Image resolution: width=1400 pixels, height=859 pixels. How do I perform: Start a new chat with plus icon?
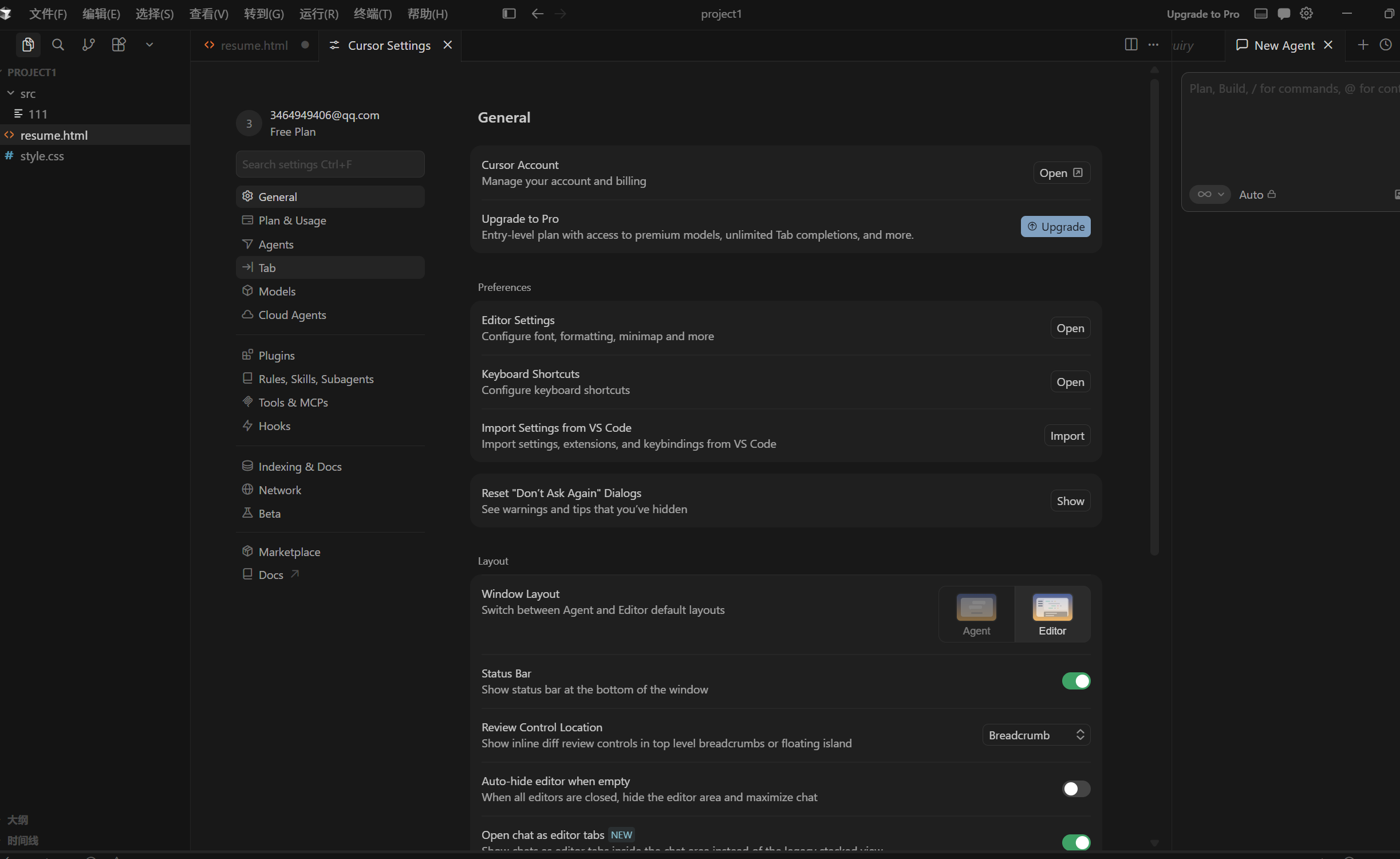coord(1363,45)
